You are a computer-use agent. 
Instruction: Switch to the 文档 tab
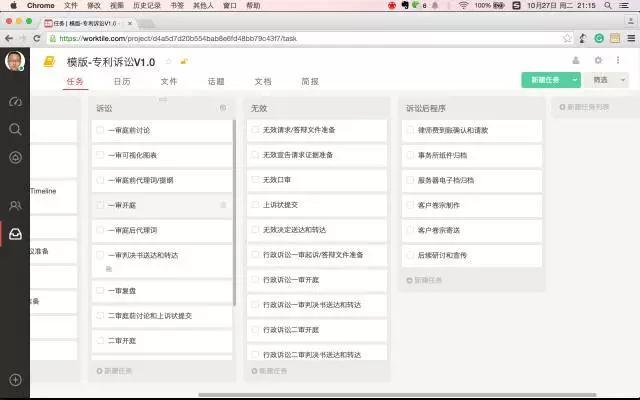263,81
